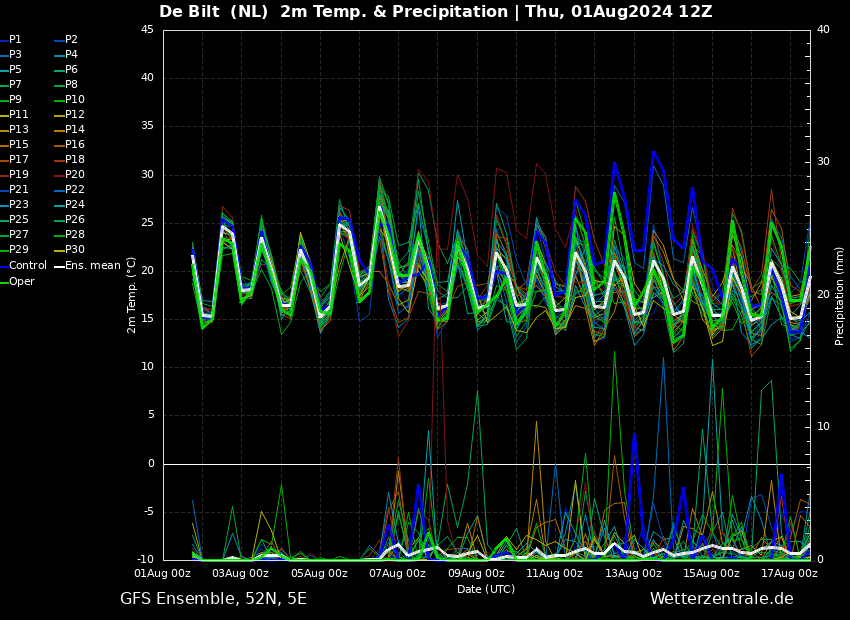
Task: Click the 13Aug 00z date tick
Action: coord(633,573)
